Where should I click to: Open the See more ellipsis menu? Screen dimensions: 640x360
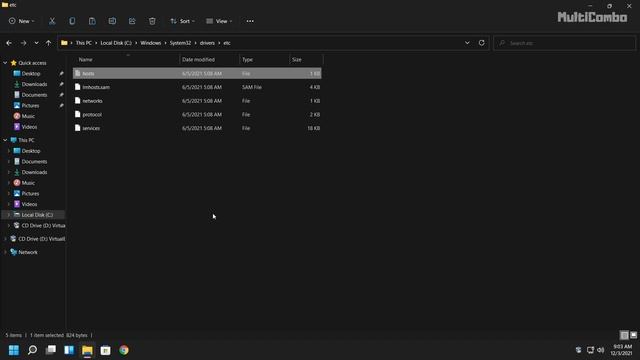250,21
